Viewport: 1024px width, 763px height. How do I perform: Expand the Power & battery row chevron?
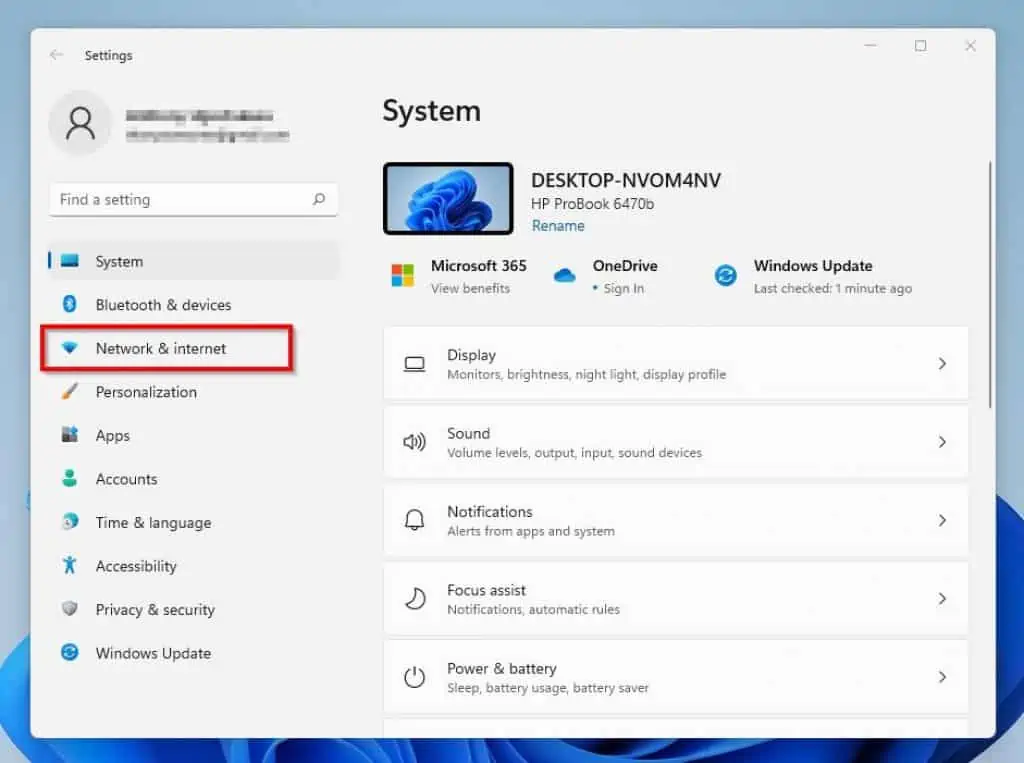[x=942, y=676]
